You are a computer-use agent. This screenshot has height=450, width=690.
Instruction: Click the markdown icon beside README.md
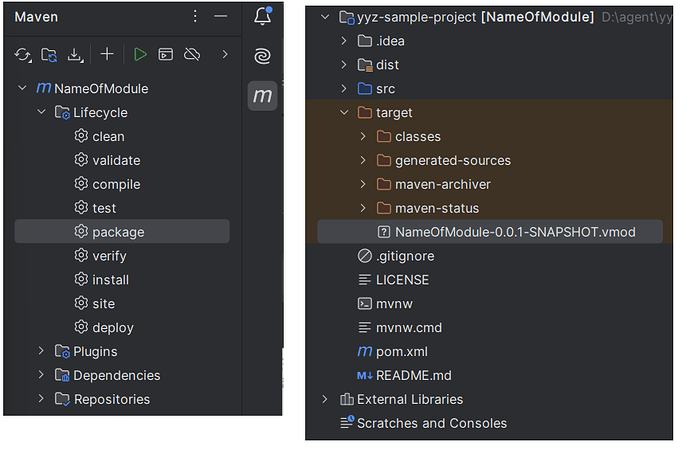tap(365, 375)
